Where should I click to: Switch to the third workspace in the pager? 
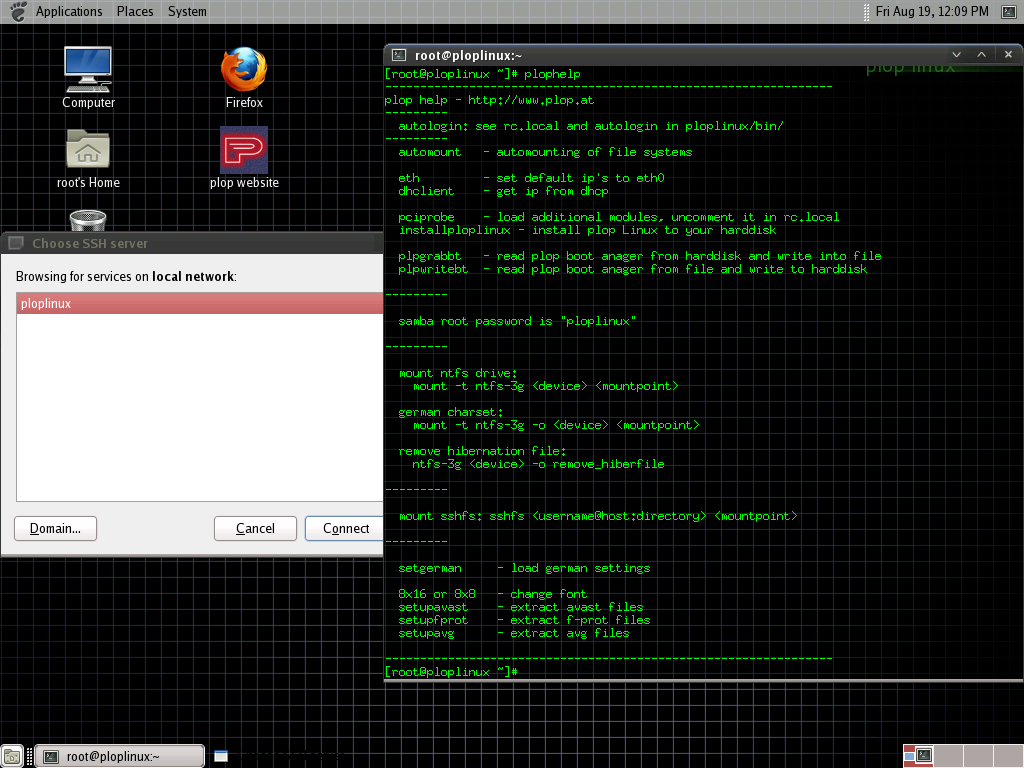pyautogui.click(x=979, y=756)
